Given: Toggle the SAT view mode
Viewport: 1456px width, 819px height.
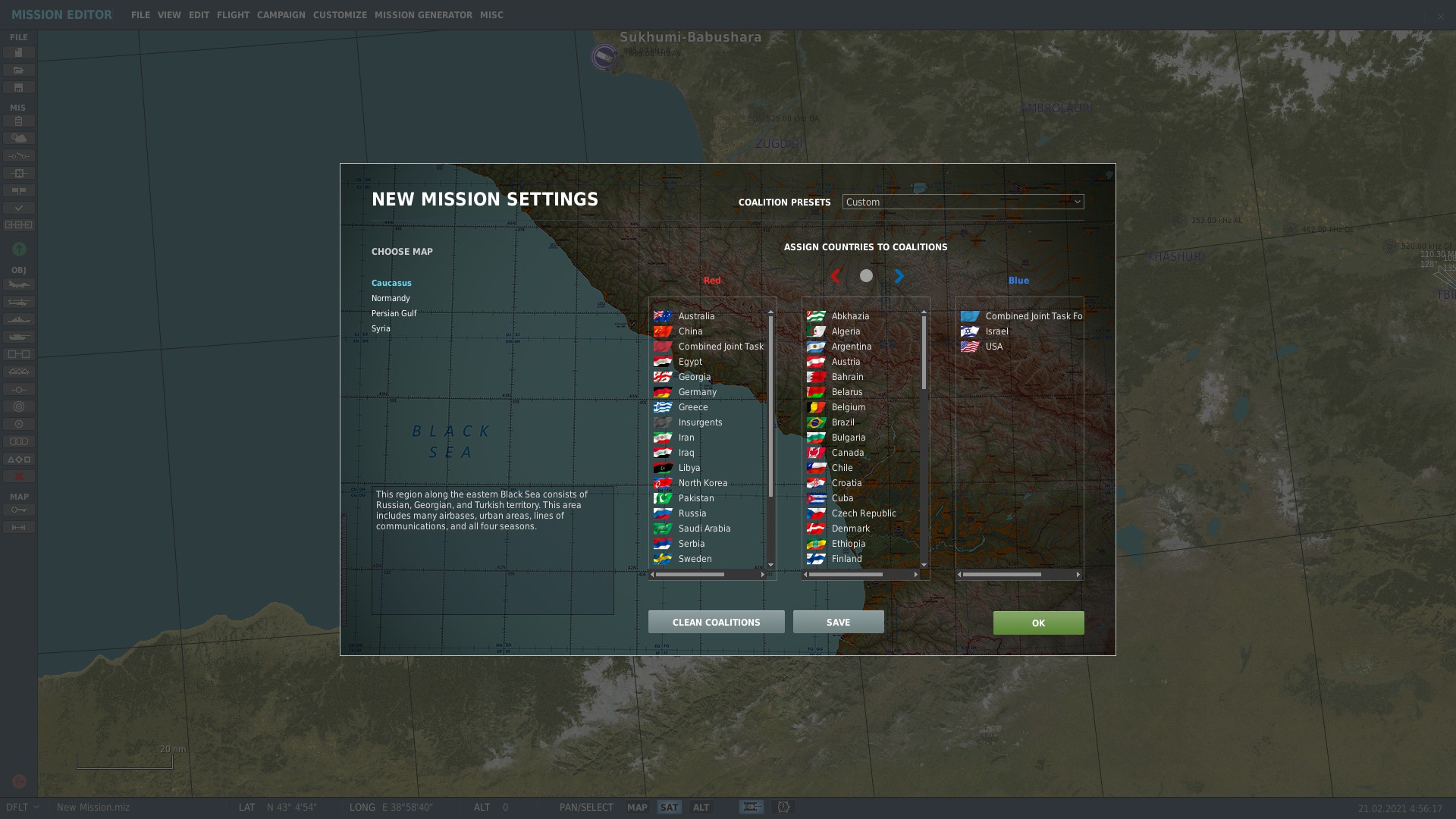Looking at the screenshot, I should coord(669,807).
